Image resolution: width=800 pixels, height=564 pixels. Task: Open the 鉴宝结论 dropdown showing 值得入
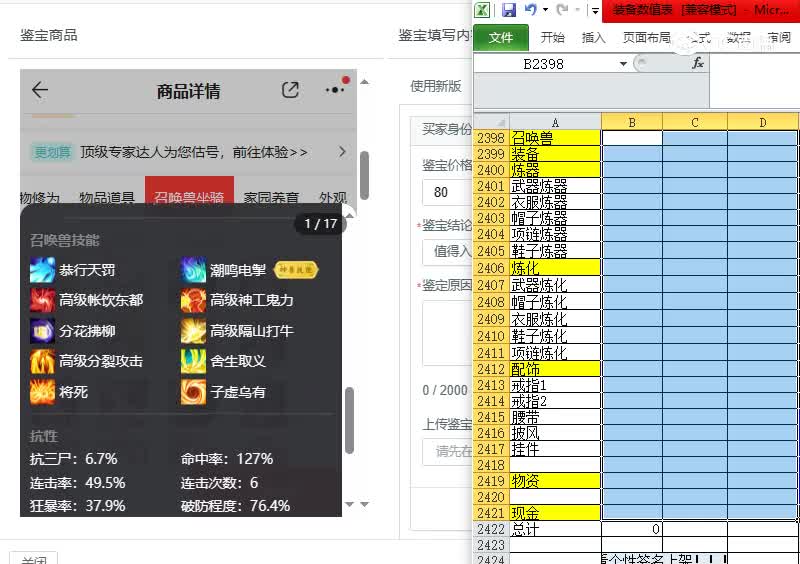pos(447,252)
